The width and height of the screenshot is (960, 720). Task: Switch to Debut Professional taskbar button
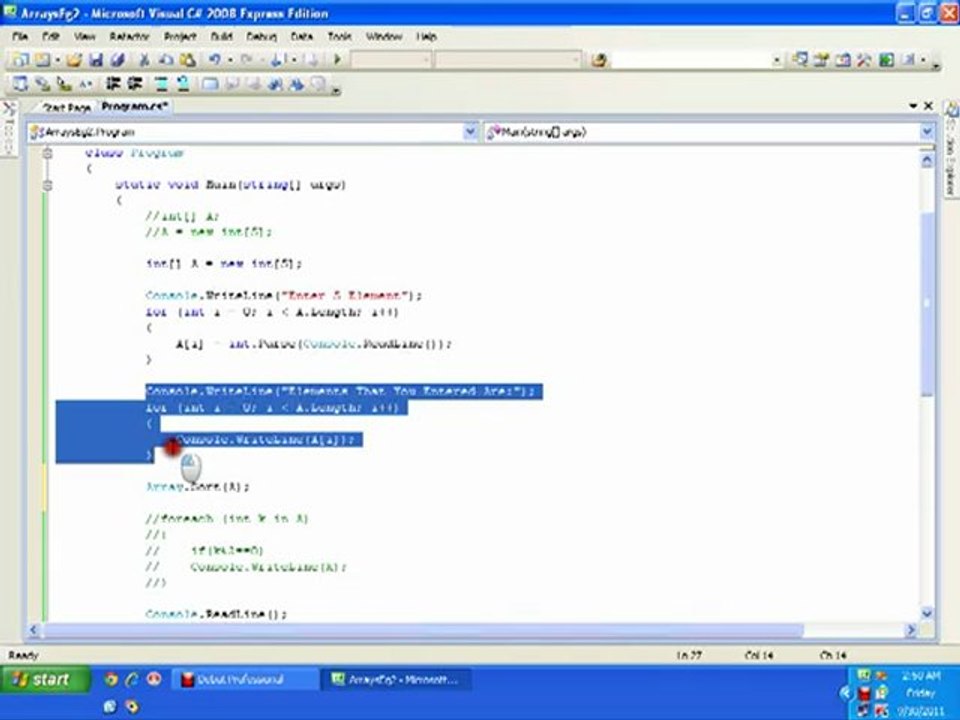(x=245, y=680)
